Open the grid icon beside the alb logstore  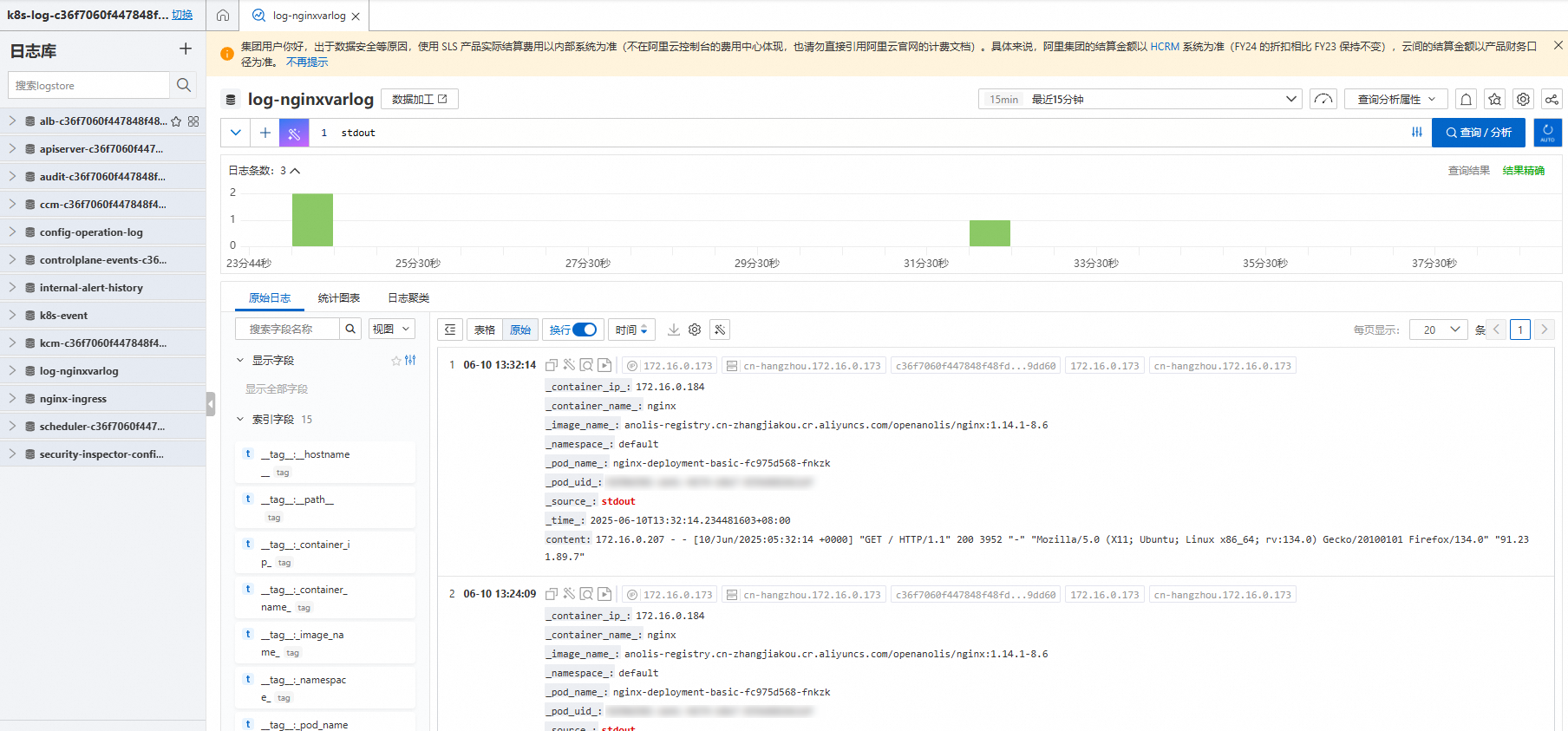coord(193,121)
